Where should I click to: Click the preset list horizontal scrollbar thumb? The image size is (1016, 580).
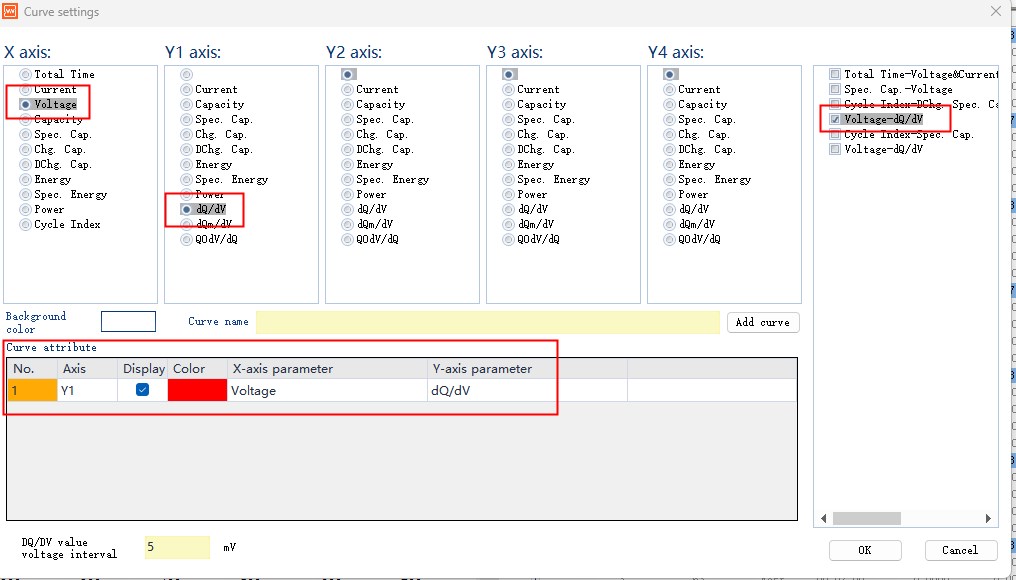point(866,518)
